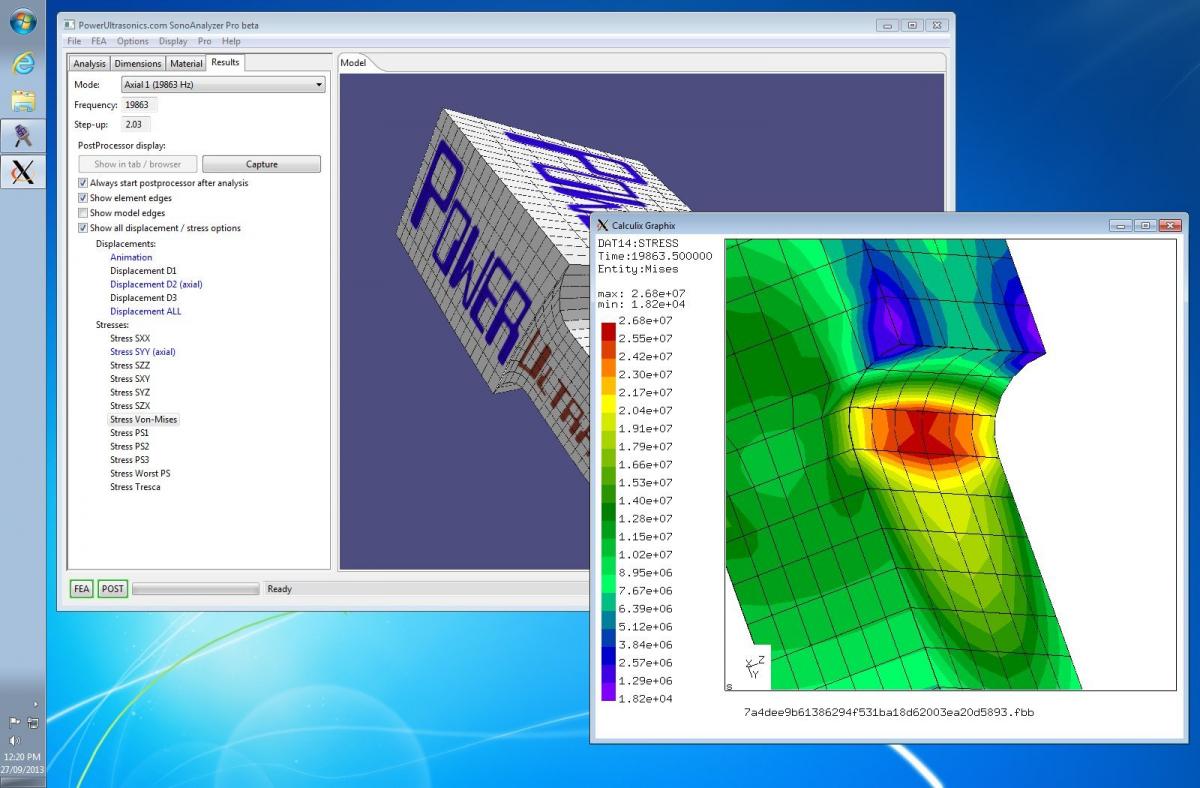Select the Model view tab
The height and width of the screenshot is (788, 1200).
[x=353, y=62]
